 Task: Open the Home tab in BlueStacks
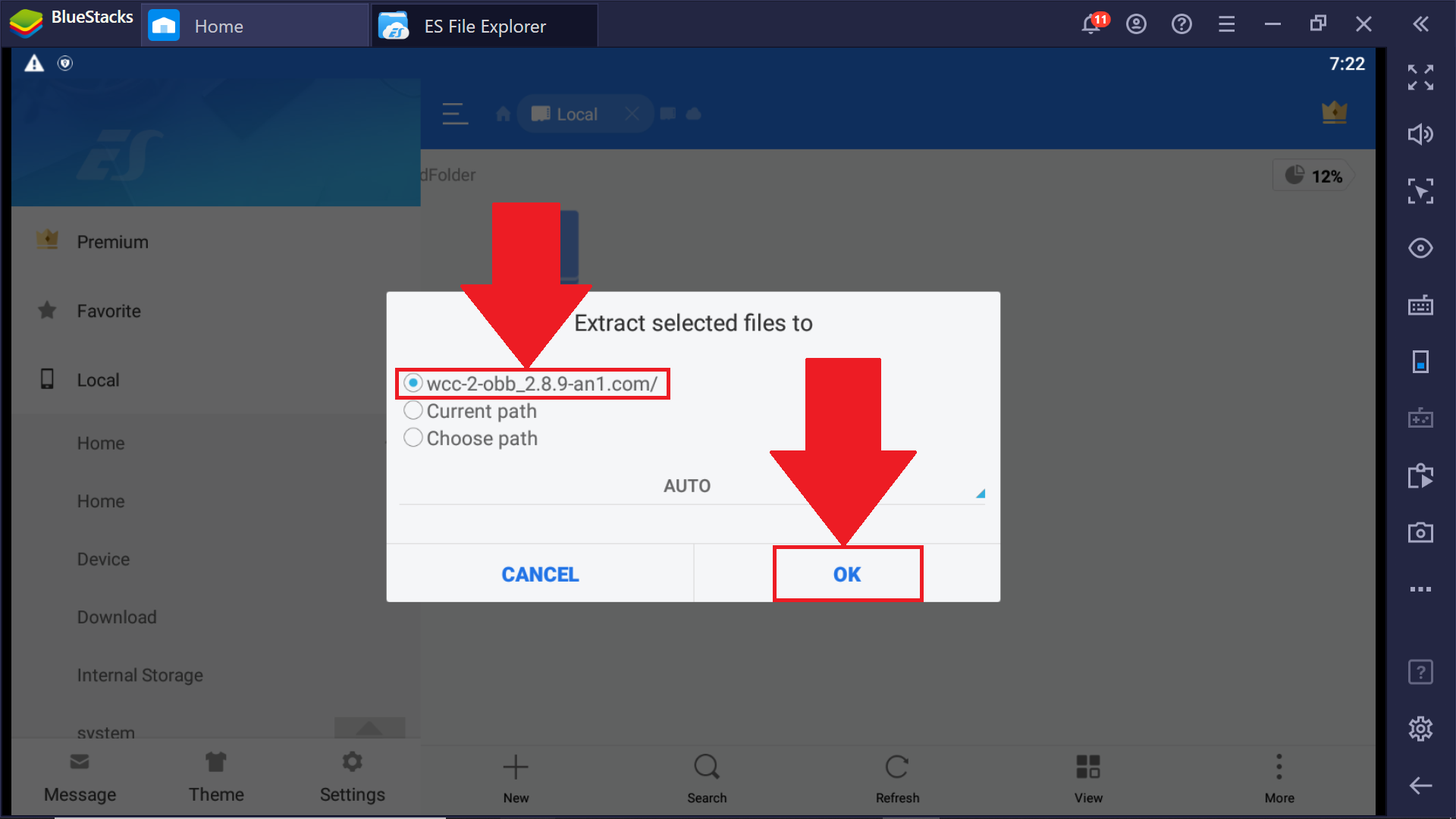click(253, 25)
